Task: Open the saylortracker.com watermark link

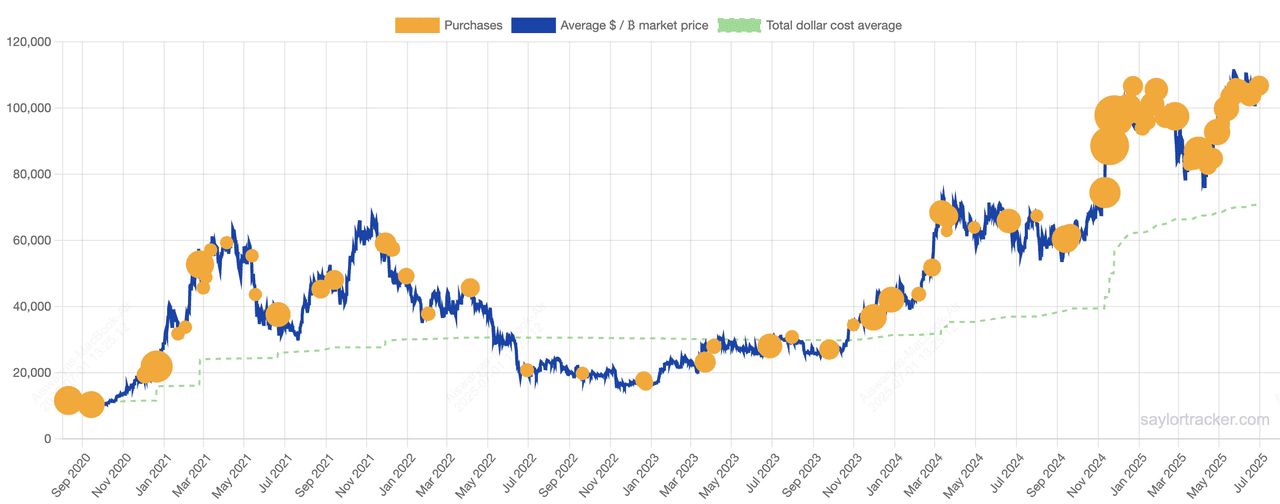Action: click(x=1204, y=420)
